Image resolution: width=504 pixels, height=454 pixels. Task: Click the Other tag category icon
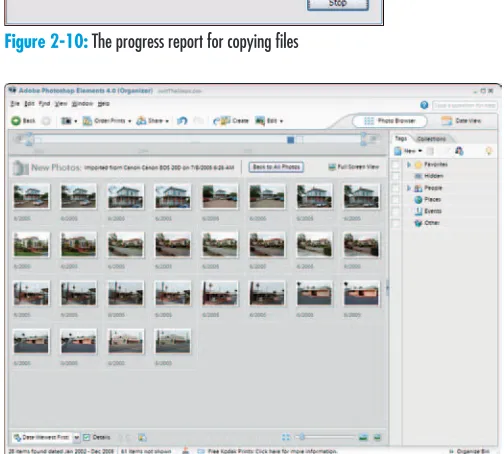(418, 223)
